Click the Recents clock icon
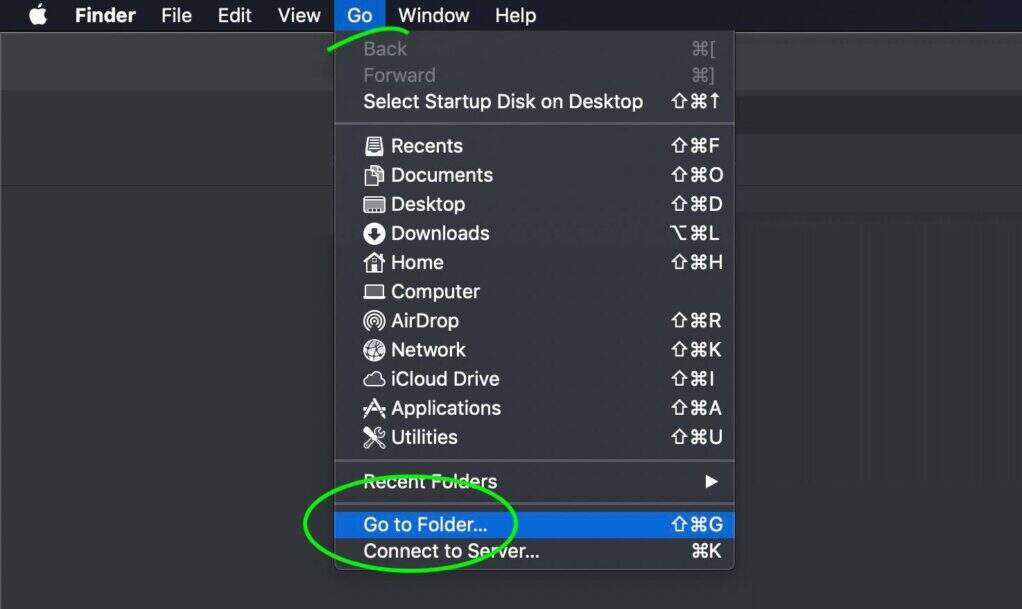The height and width of the screenshot is (609, 1022). click(374, 146)
